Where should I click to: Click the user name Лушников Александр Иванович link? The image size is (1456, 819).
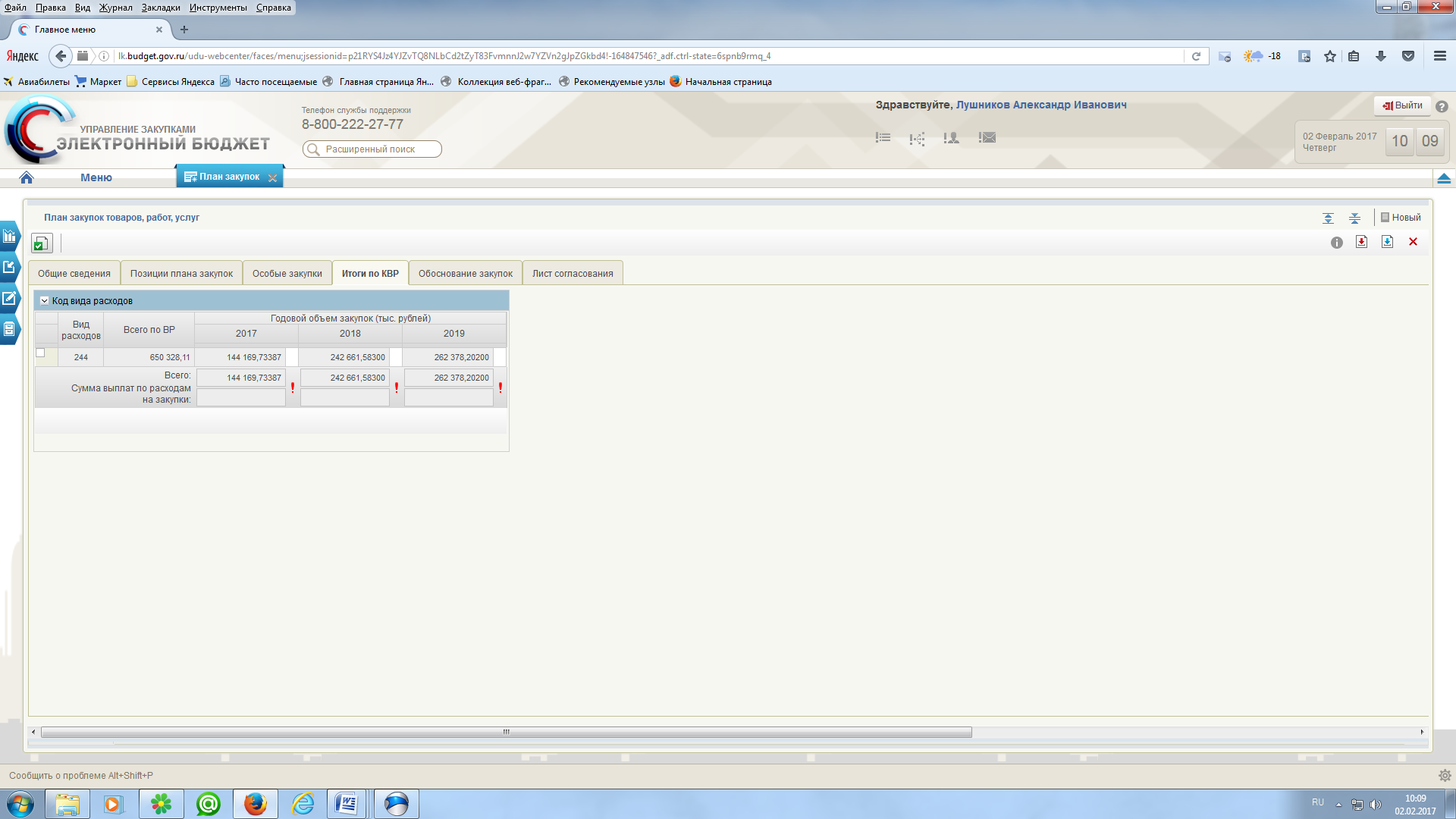[x=1040, y=105]
